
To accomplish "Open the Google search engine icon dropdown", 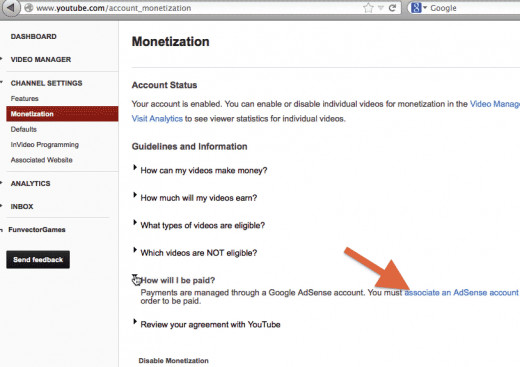I will 419,8.
